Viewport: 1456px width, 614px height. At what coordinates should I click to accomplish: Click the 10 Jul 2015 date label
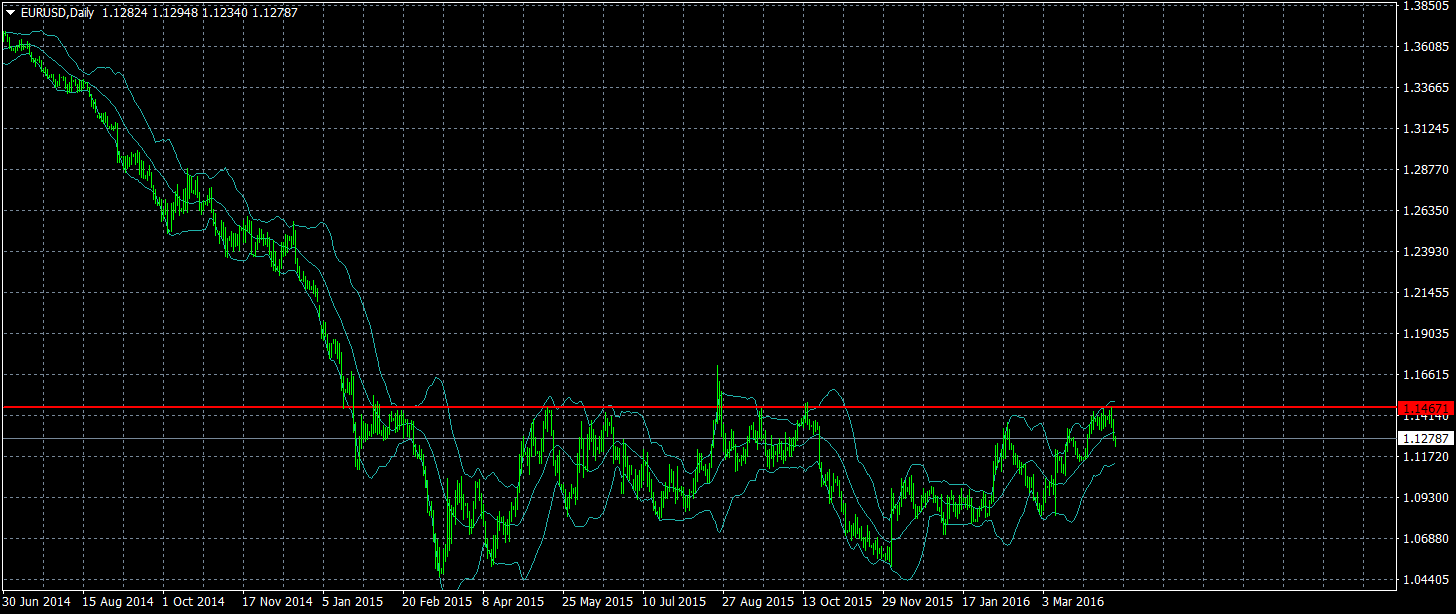point(673,602)
